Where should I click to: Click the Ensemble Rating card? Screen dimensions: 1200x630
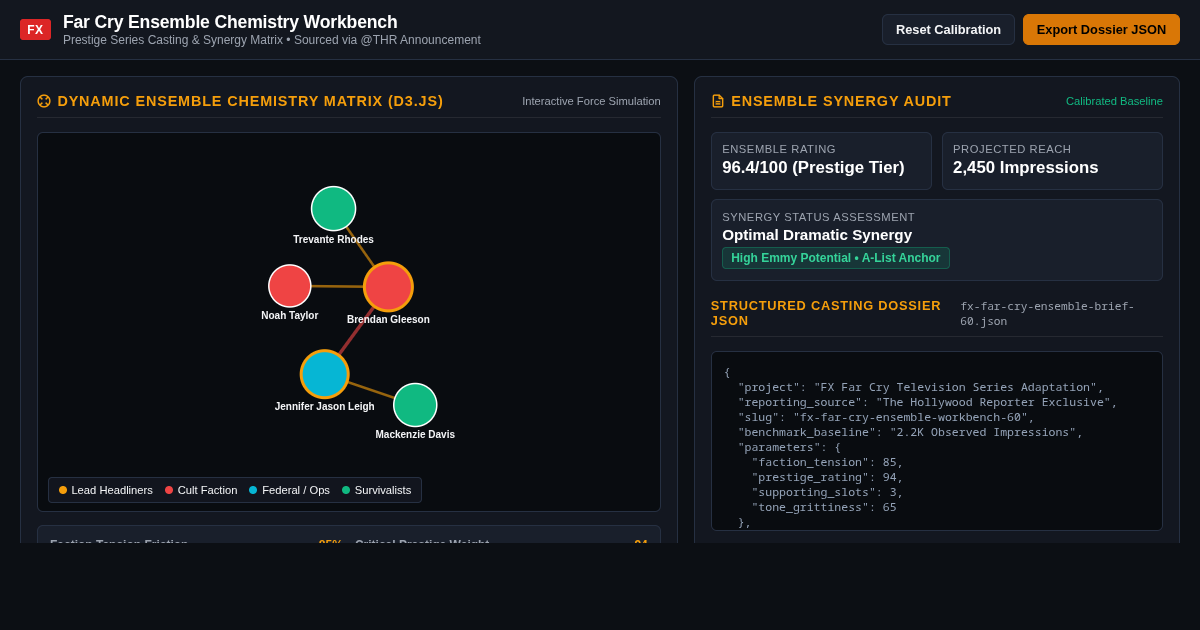pos(821,161)
